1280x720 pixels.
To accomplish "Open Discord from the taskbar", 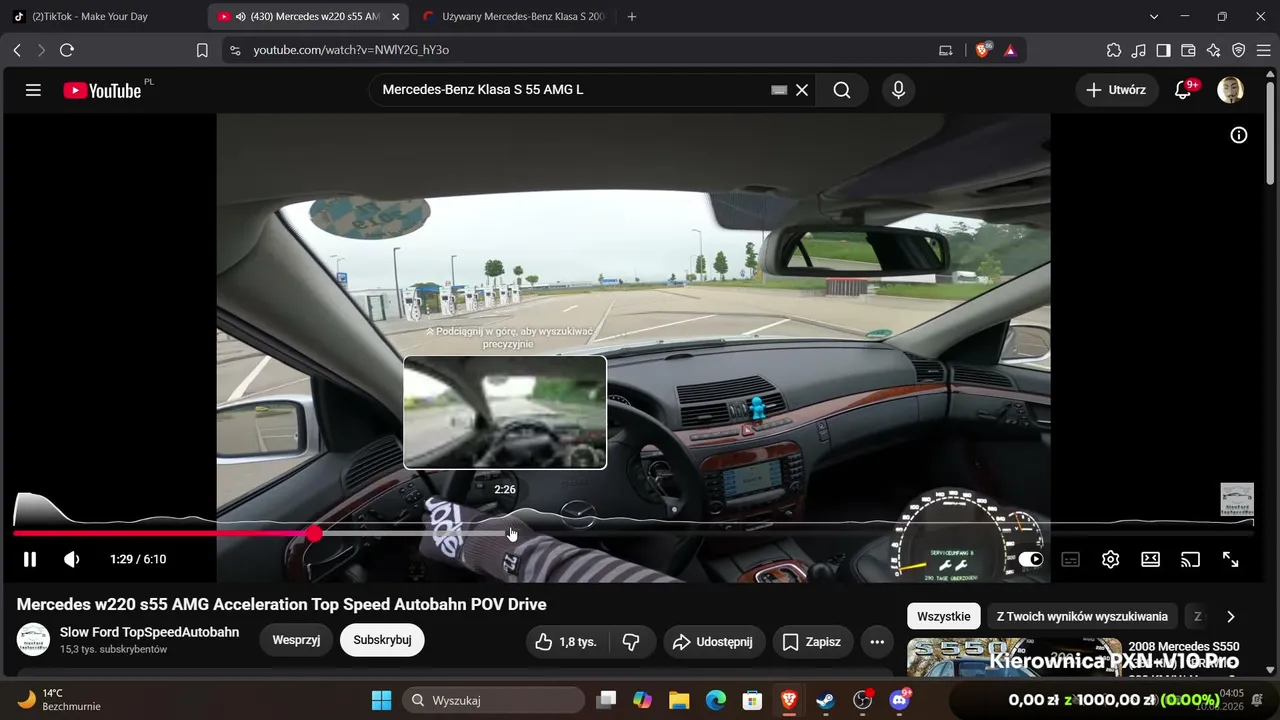I will (899, 700).
